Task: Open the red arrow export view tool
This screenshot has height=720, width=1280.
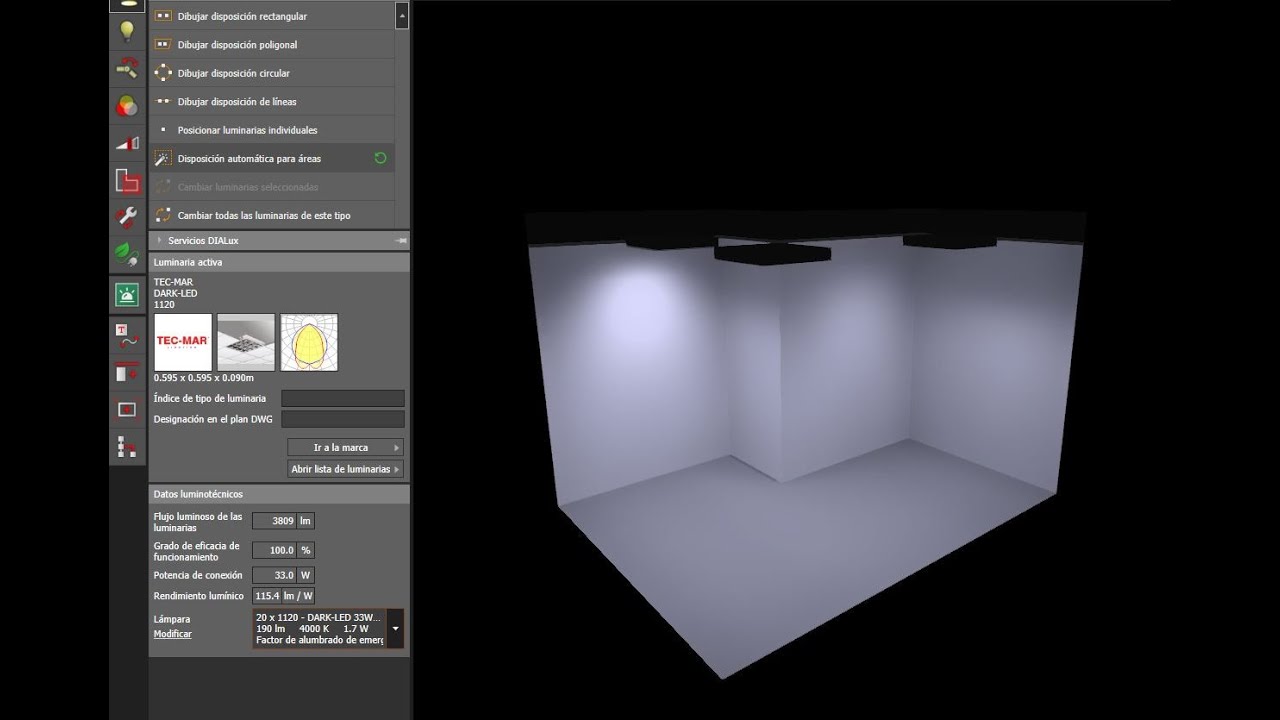Action: [x=127, y=372]
